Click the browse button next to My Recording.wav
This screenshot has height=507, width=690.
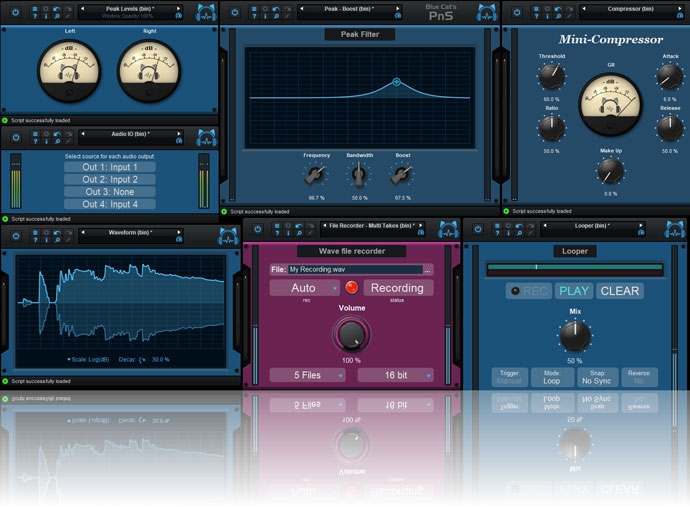pos(428,270)
